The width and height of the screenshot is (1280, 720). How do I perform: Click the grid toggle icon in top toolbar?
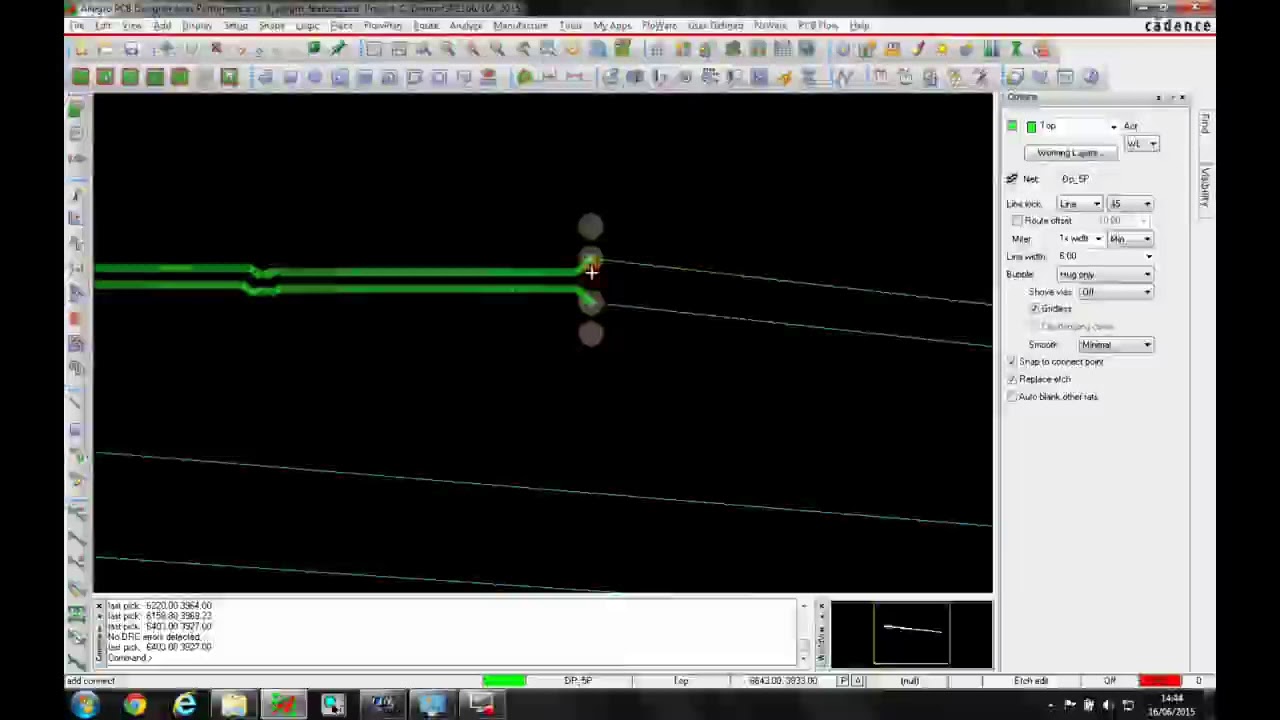tap(656, 49)
